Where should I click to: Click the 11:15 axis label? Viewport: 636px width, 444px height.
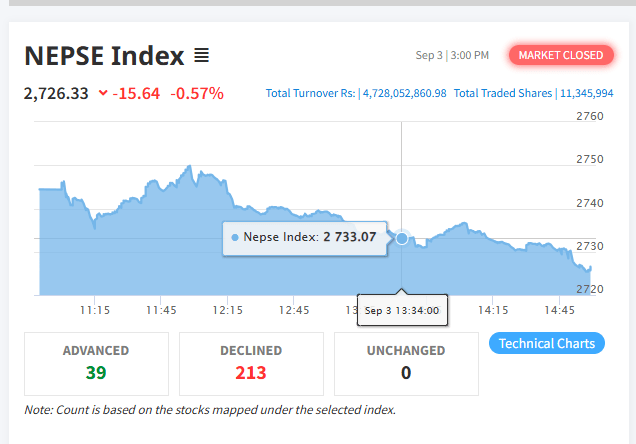[95, 310]
